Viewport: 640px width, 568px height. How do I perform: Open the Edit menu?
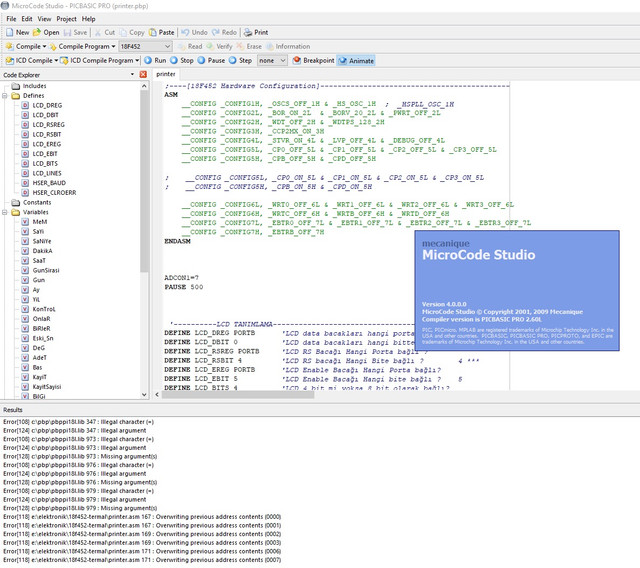[27, 19]
